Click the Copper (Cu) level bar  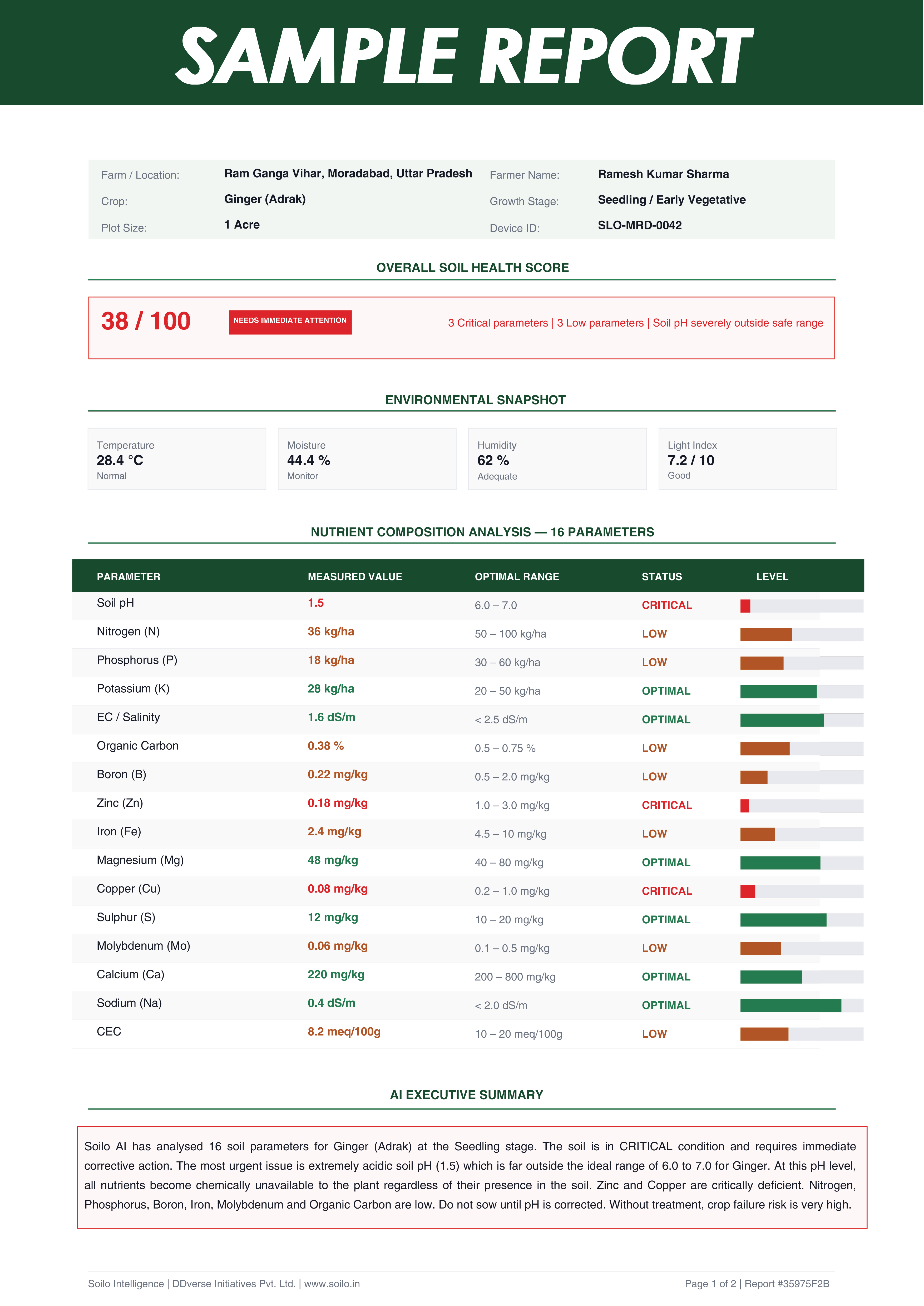coord(802,891)
